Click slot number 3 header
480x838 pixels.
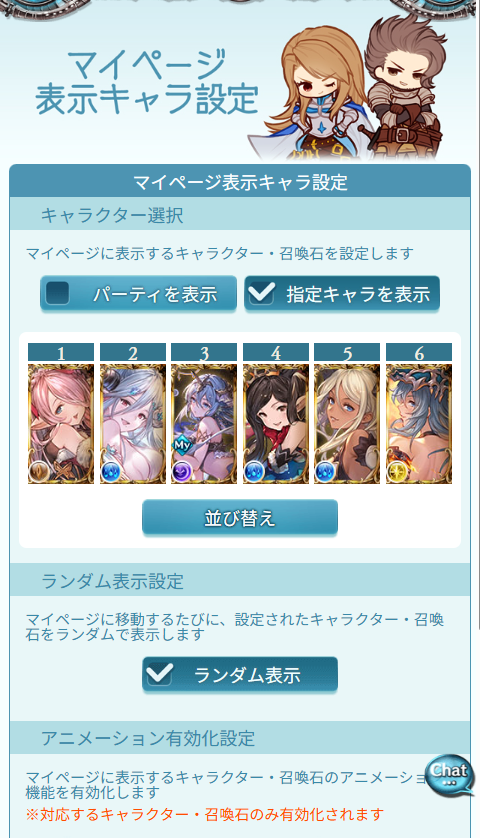204,353
